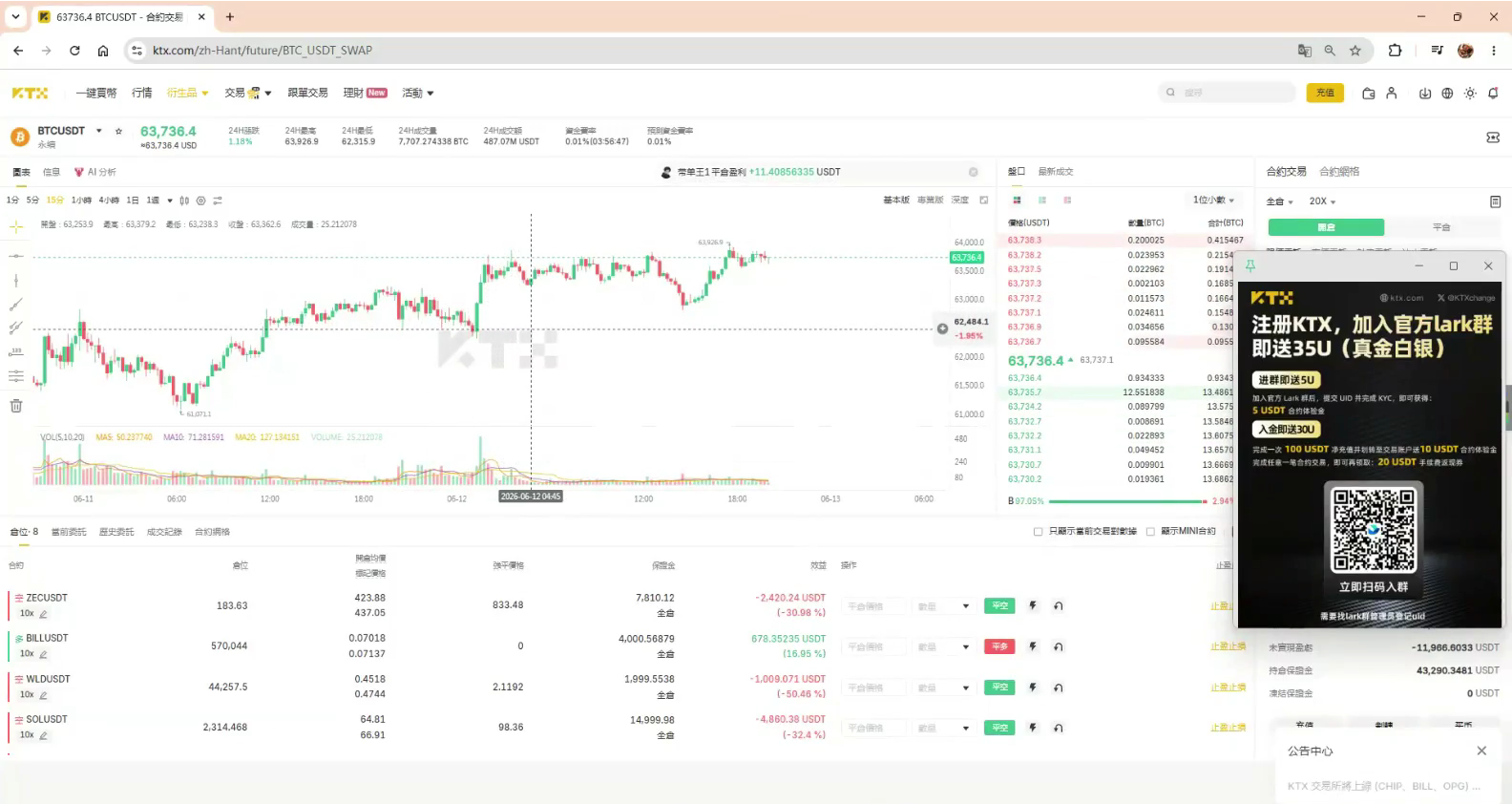Click 平空 button for ZECUSDT position
This screenshot has width=1512, height=804.
tap(999, 605)
